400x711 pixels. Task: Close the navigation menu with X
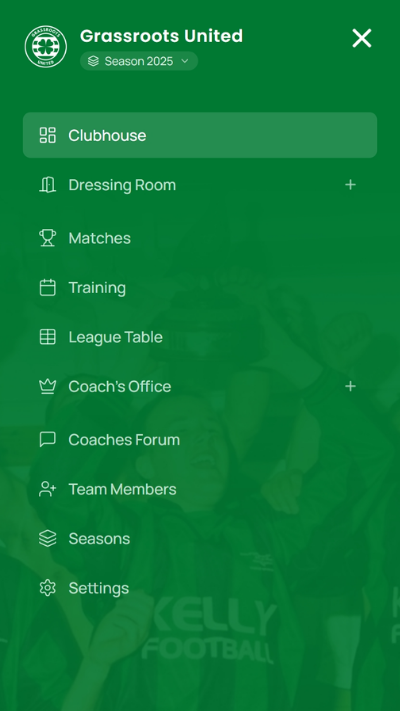(x=362, y=38)
